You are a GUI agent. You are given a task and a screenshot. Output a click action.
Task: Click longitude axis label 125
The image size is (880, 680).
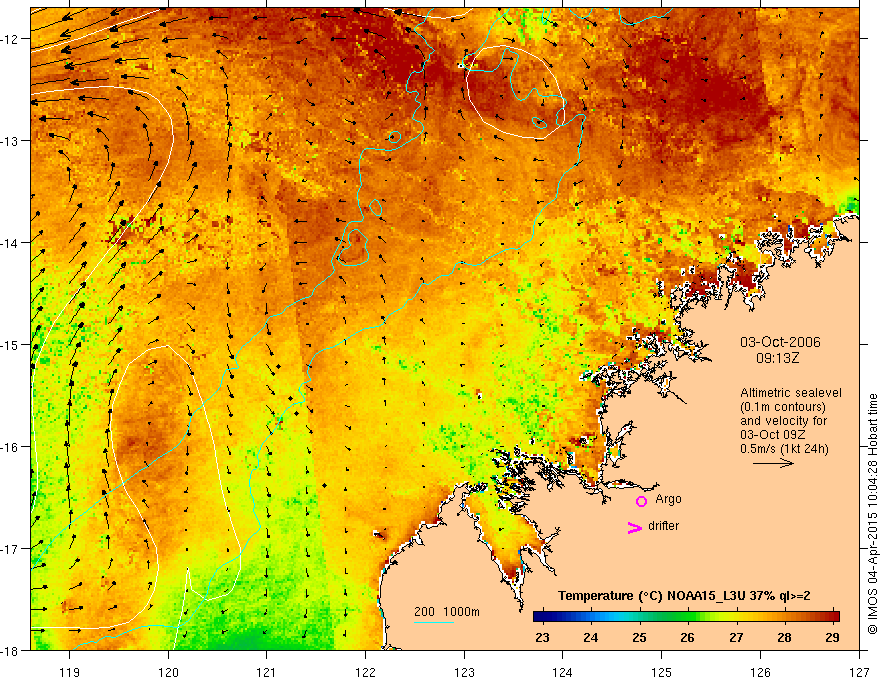(x=662, y=672)
